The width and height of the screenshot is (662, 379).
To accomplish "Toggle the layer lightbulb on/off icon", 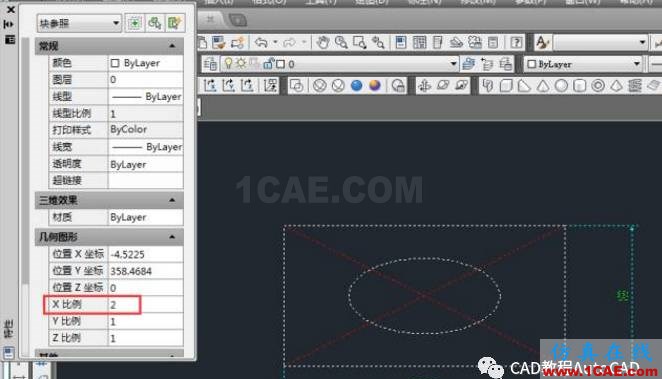I will [x=228, y=64].
